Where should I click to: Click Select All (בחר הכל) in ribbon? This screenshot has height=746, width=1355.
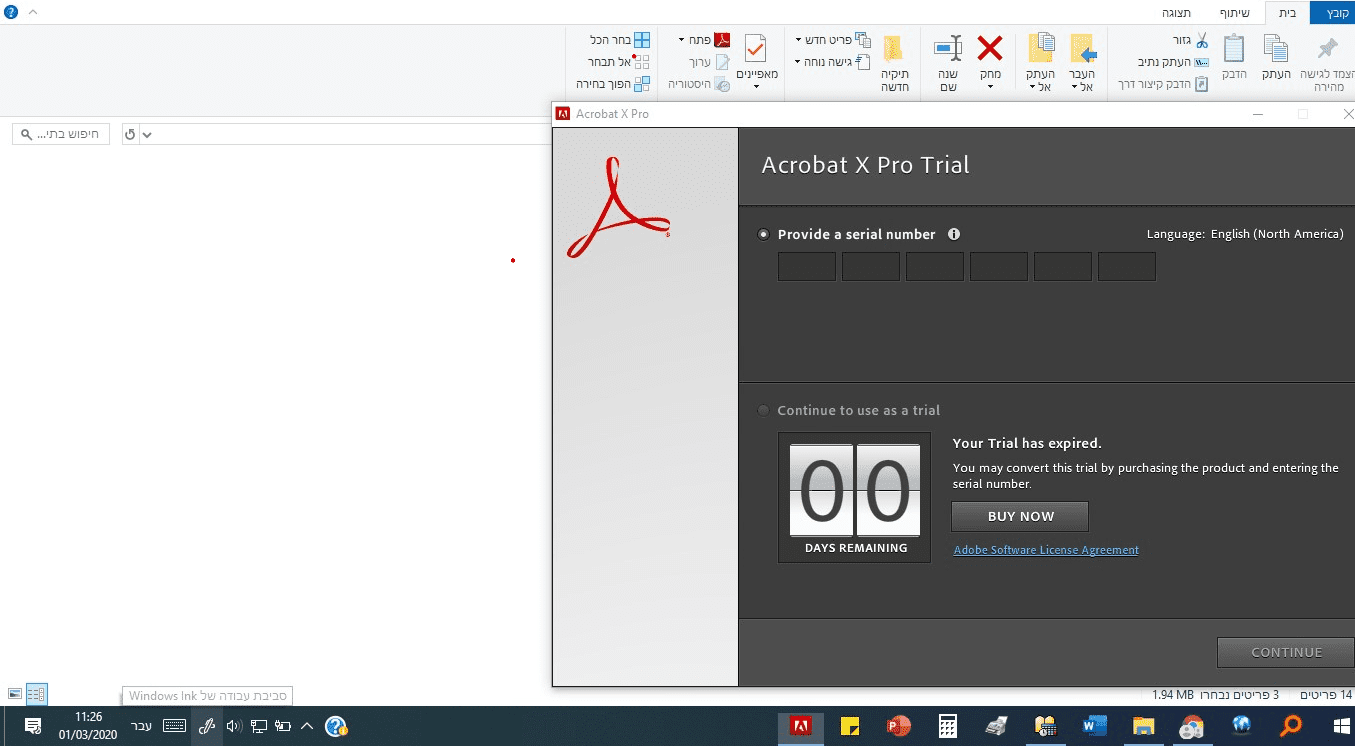click(620, 40)
